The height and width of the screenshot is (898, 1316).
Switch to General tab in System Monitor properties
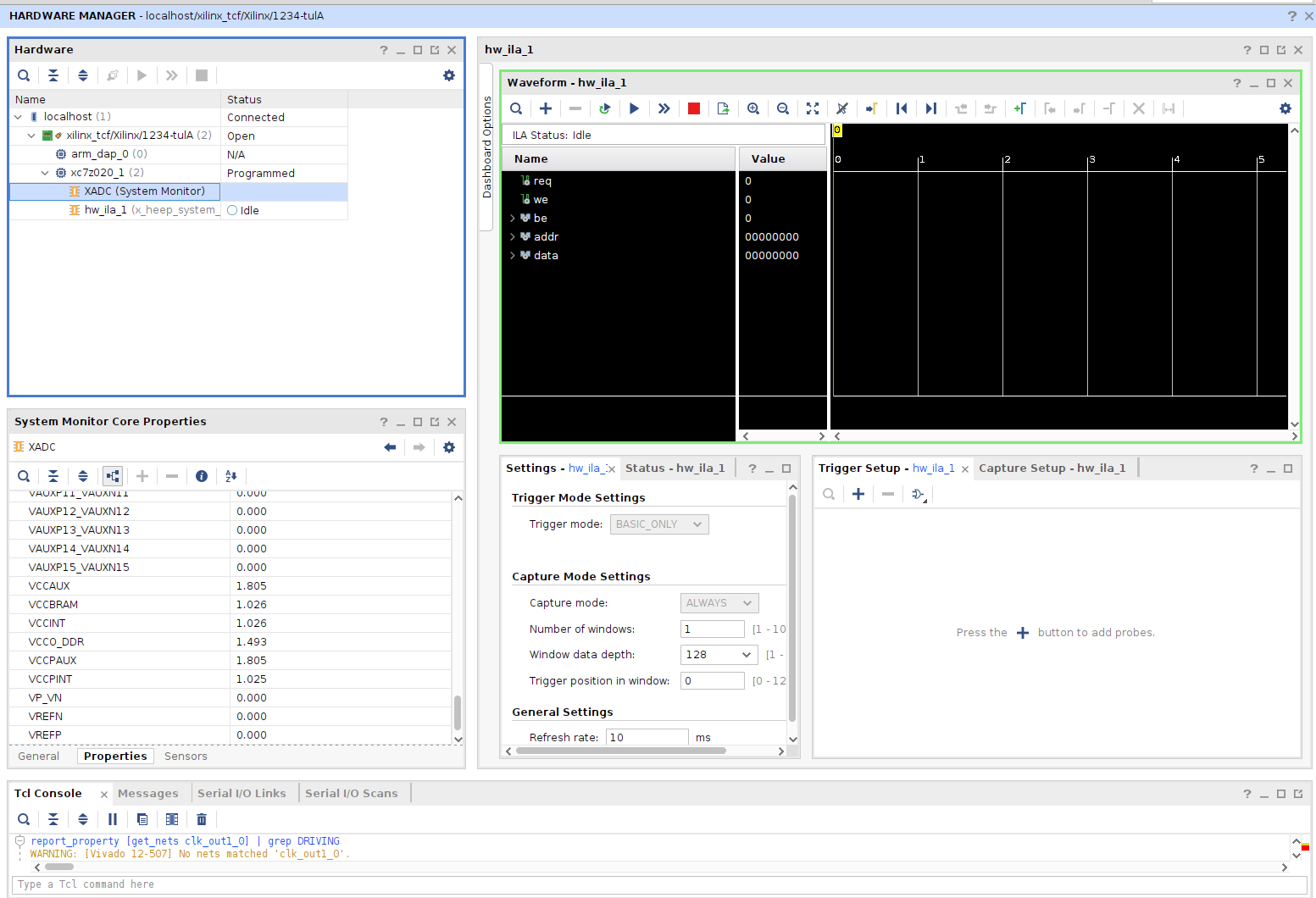[39, 757]
